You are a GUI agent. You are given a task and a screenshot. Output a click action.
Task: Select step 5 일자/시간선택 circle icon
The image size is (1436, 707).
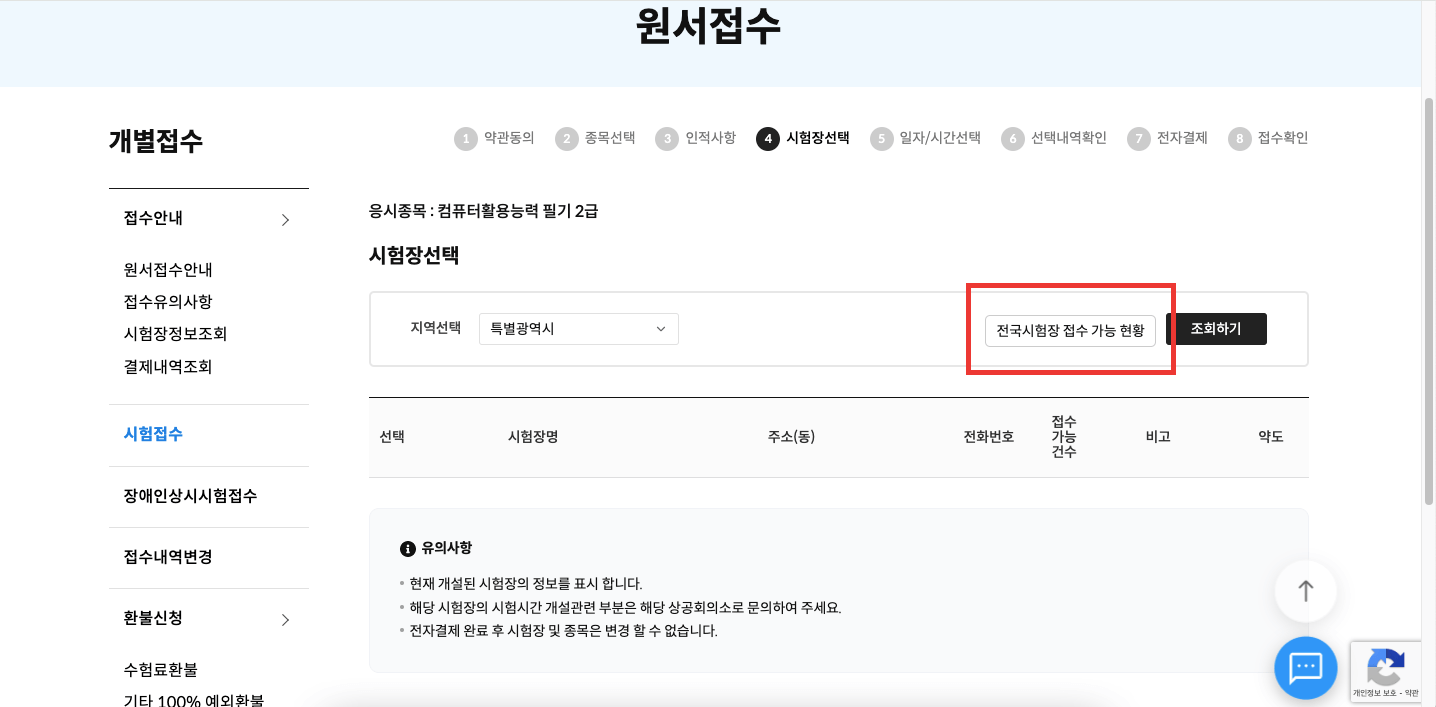point(881,139)
